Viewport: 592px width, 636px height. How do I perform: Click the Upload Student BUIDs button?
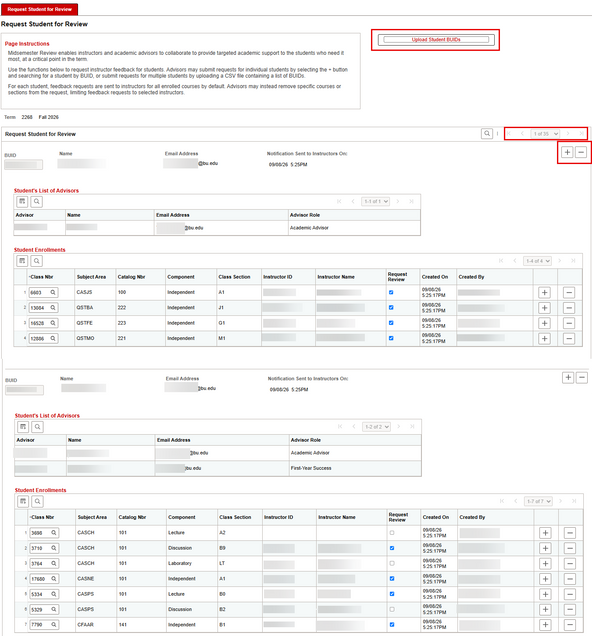coord(436,40)
